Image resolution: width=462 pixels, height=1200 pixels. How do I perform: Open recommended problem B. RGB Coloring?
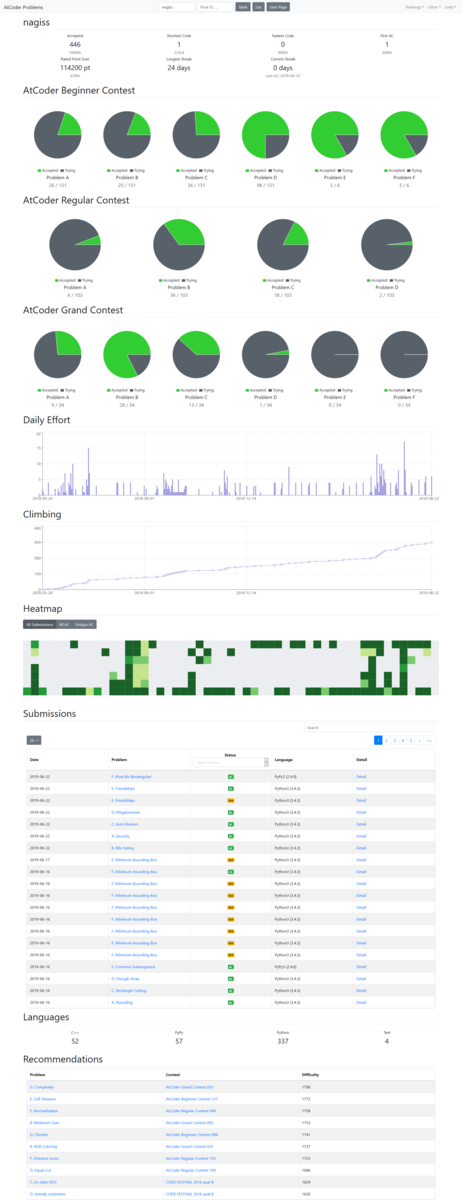(x=43, y=1146)
